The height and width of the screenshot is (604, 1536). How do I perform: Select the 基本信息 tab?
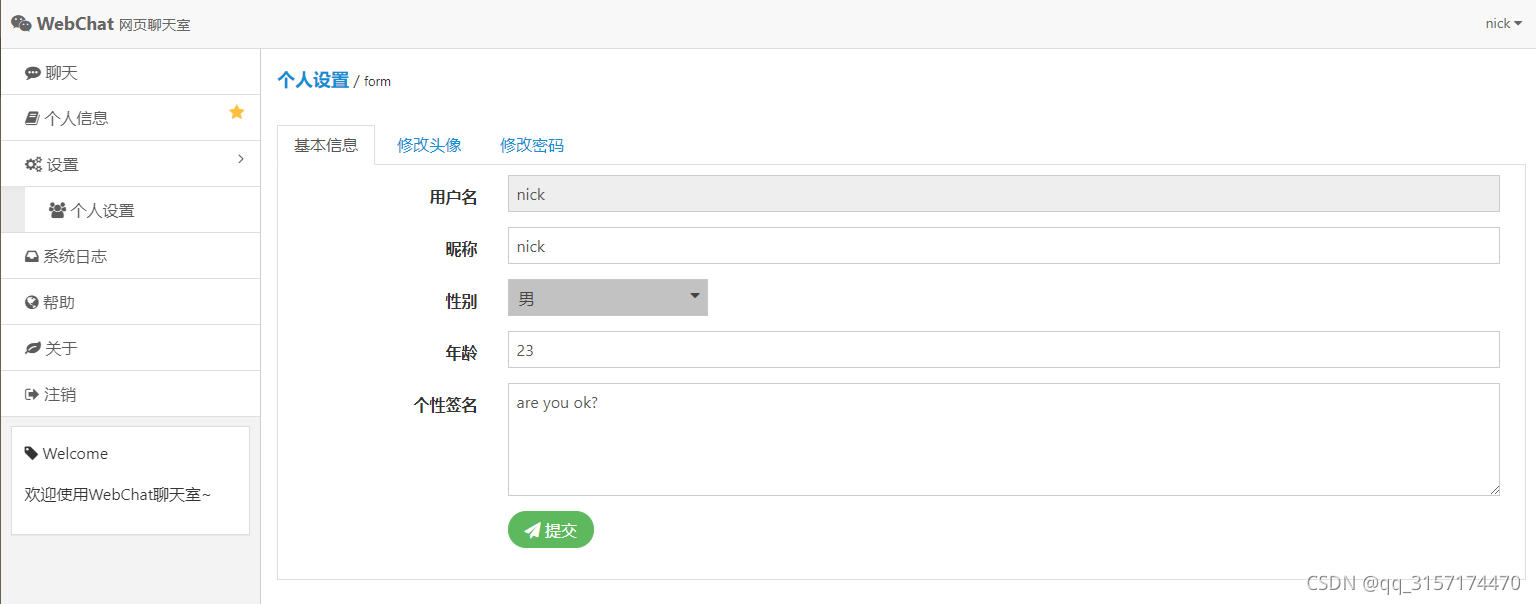point(326,145)
